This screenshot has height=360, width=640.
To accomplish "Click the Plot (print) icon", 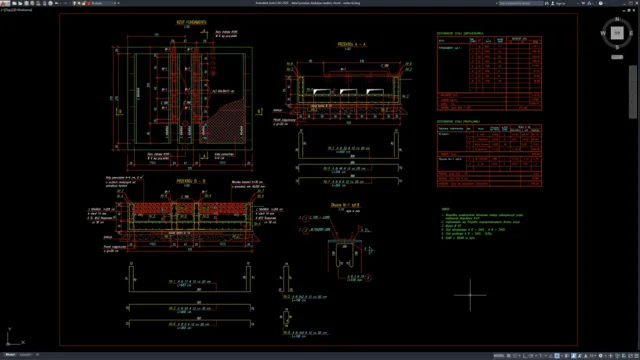I will [51, 3].
